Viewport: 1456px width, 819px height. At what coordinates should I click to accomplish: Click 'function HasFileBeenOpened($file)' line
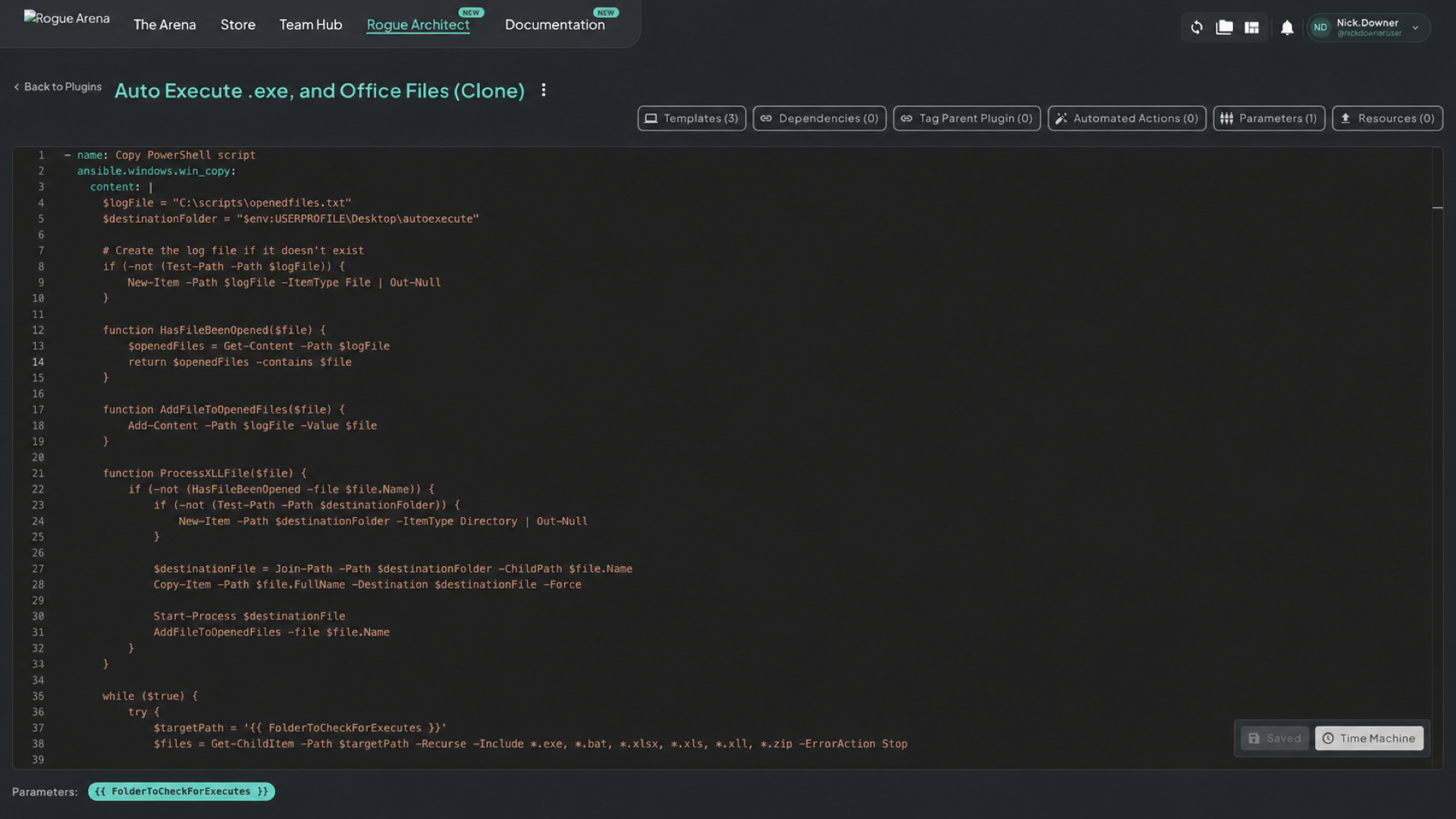[215, 331]
